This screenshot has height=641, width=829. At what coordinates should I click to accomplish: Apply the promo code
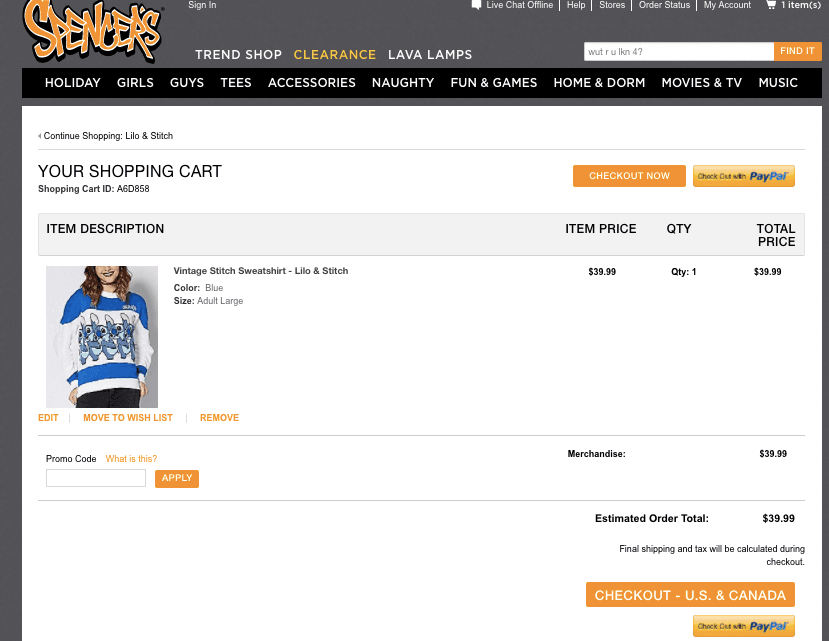[177, 478]
